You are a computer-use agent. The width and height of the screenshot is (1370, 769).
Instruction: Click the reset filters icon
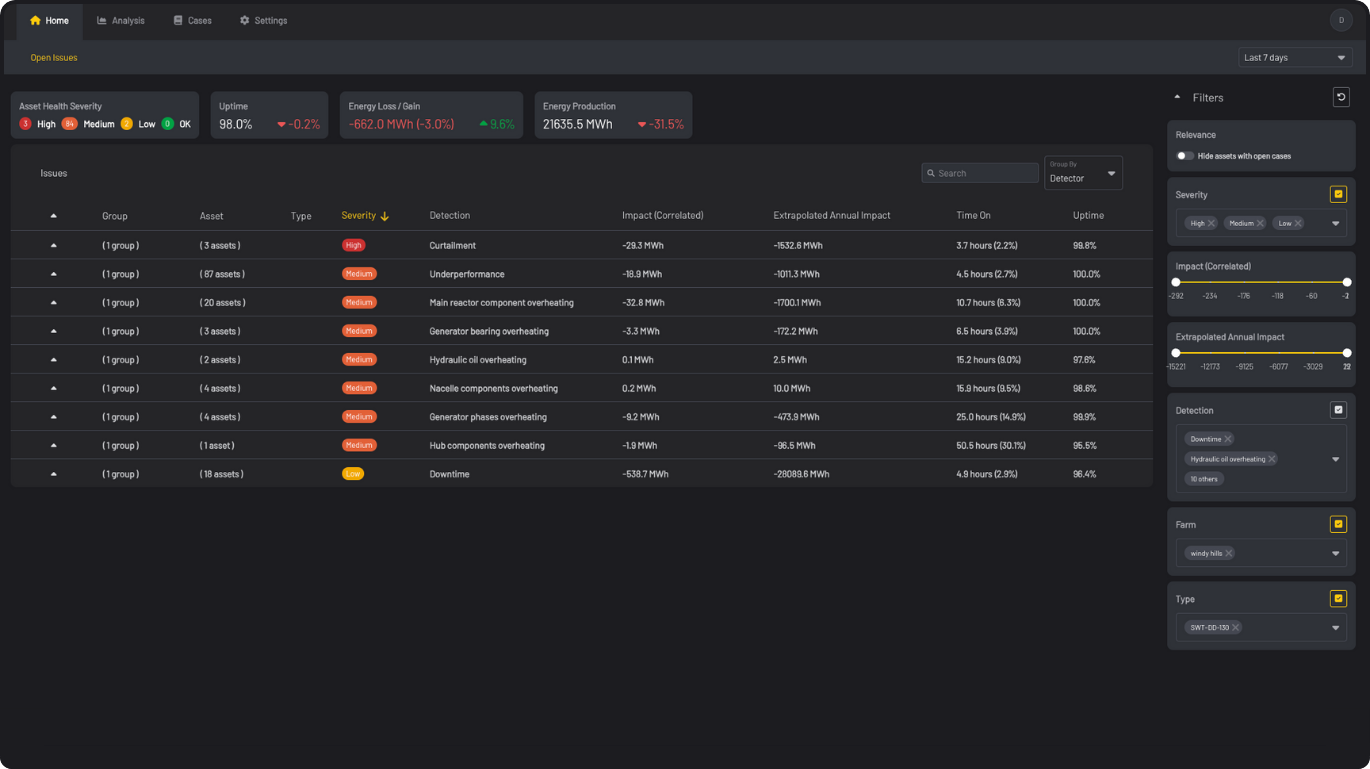coord(1341,97)
